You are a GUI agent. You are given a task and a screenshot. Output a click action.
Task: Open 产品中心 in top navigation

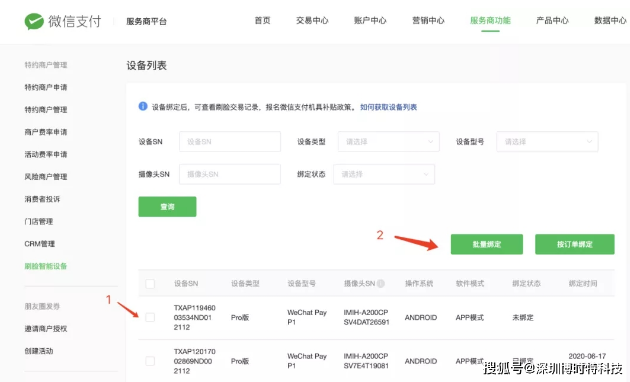[x=552, y=20]
